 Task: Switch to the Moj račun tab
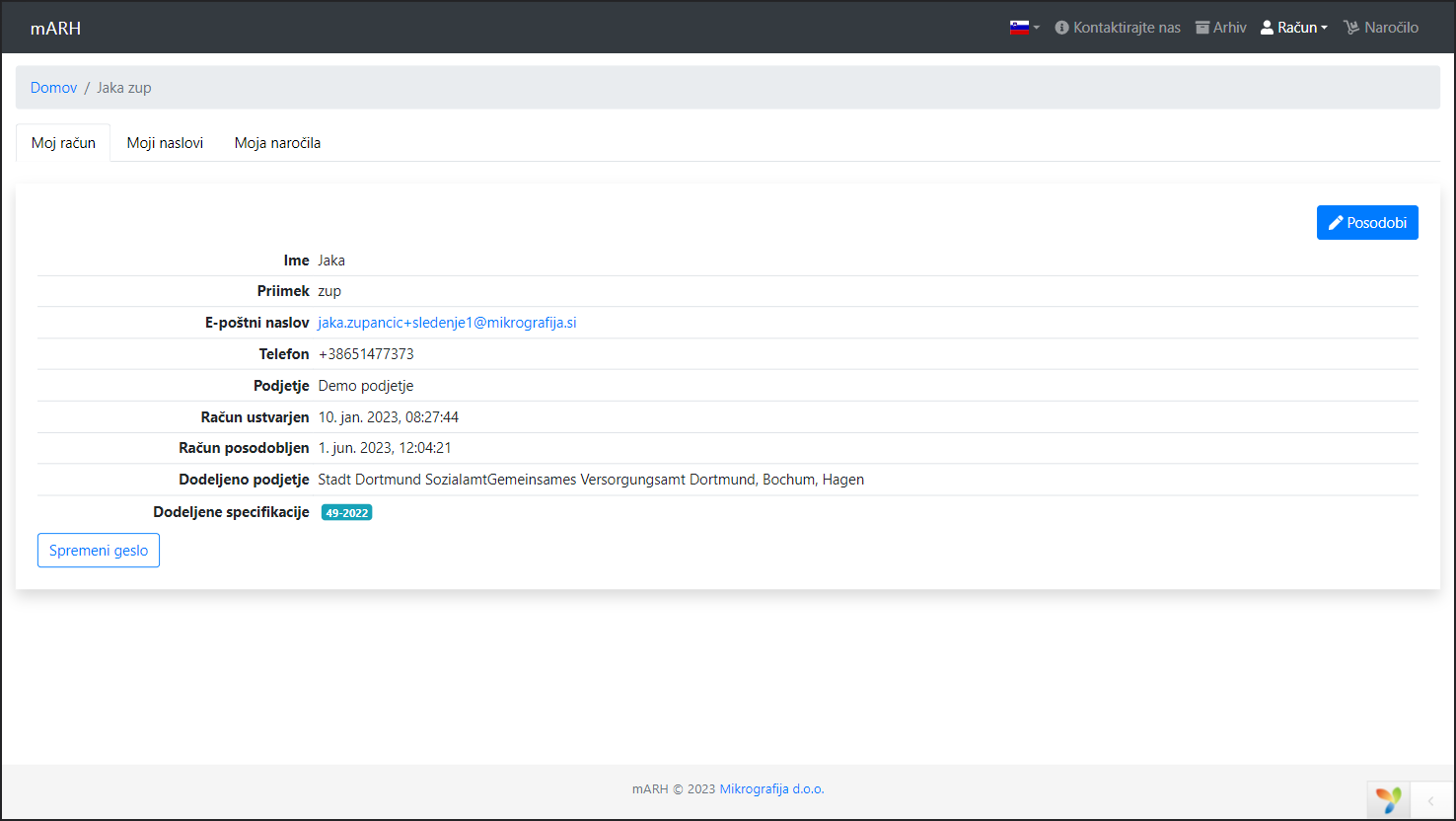tap(63, 143)
